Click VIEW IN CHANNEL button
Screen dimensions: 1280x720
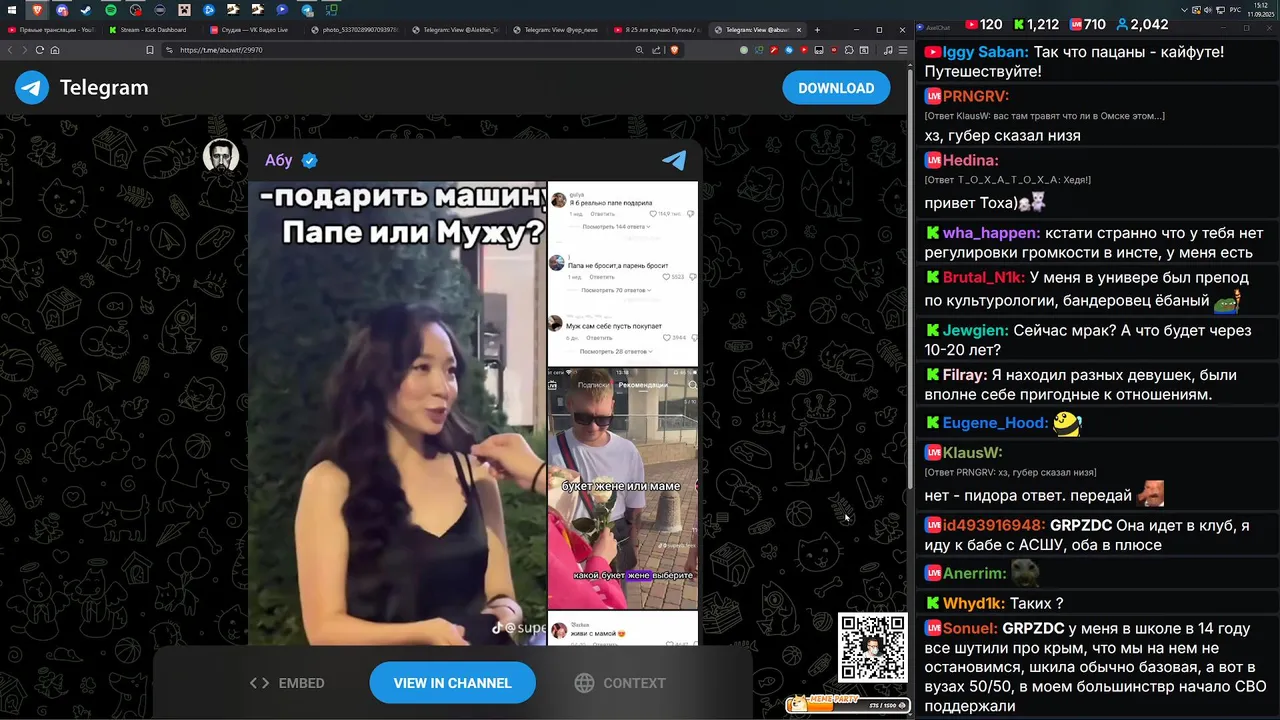452,683
